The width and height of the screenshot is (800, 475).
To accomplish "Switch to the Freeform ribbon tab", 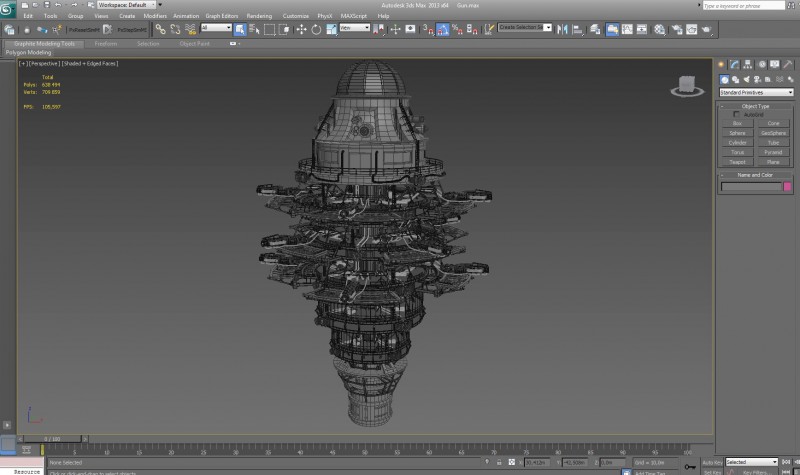I will (x=105, y=44).
